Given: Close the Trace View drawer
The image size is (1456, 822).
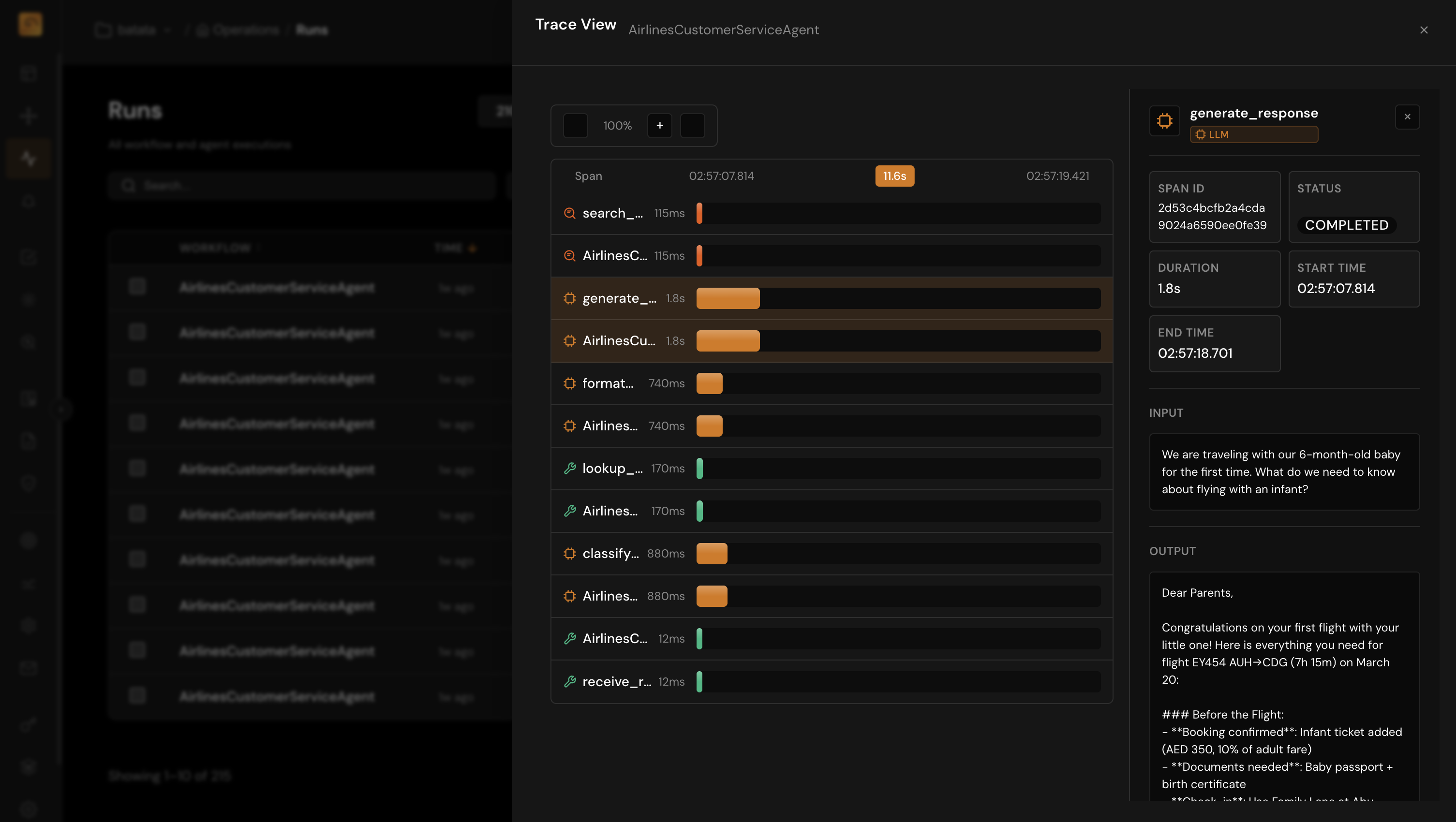Looking at the screenshot, I should tap(1423, 30).
